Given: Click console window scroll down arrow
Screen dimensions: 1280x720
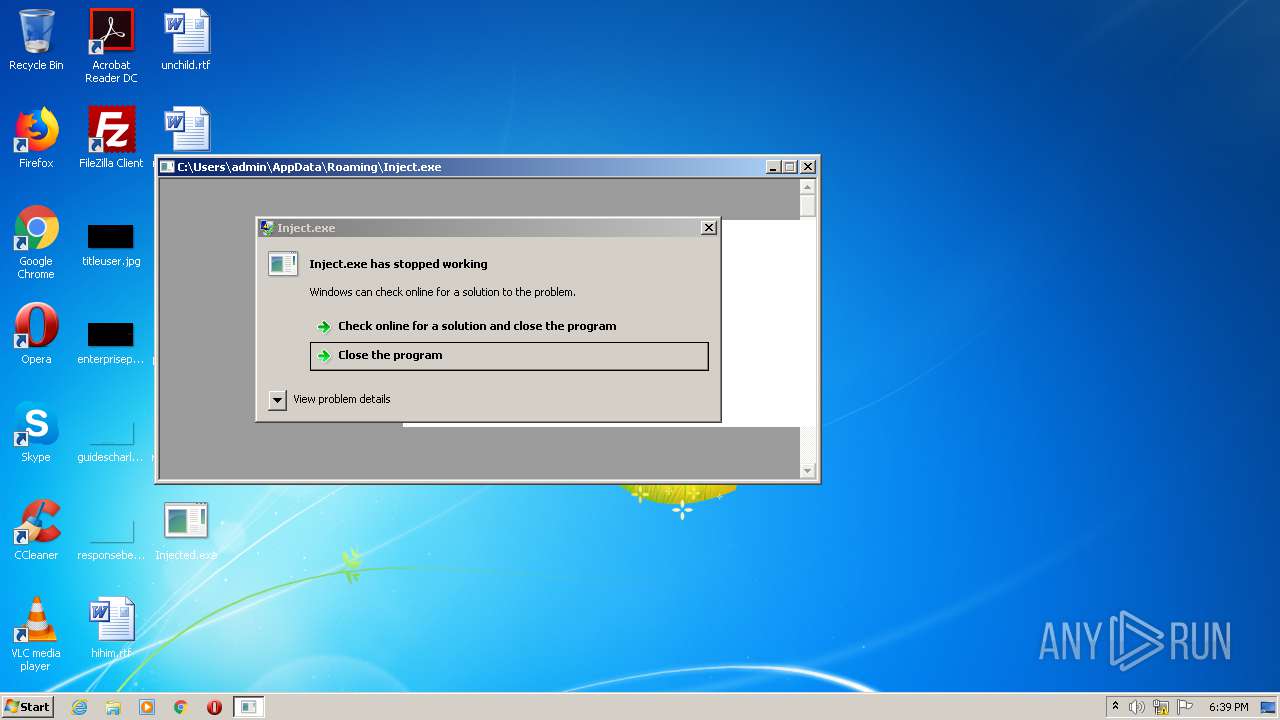Looking at the screenshot, I should point(808,470).
